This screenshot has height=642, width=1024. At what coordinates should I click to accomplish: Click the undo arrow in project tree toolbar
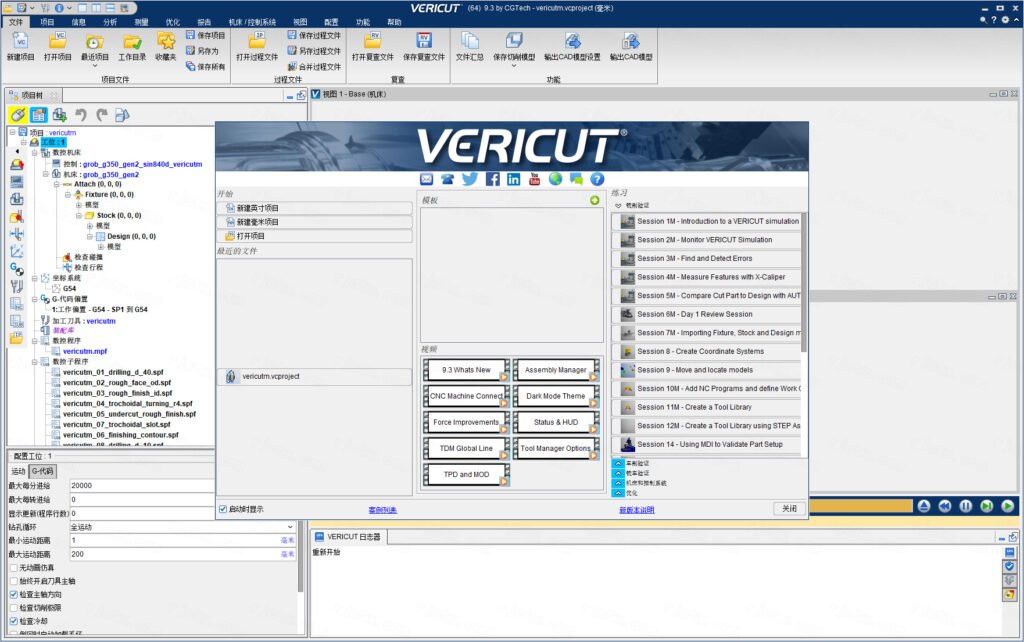coord(80,116)
